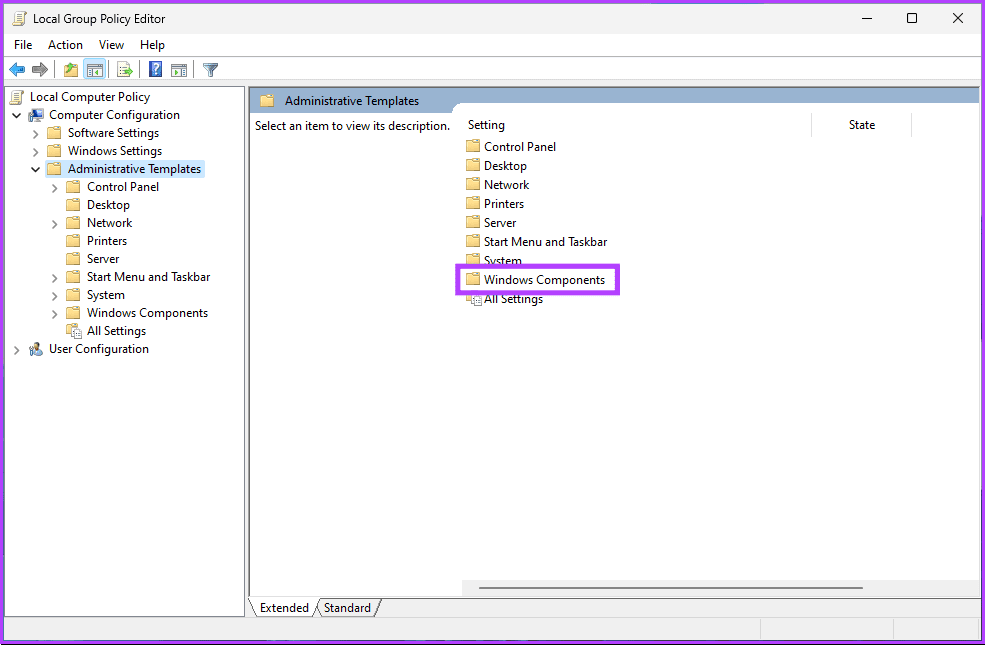The image size is (985, 645).
Task: Select All Settings in settings list
Action: pyautogui.click(x=513, y=299)
